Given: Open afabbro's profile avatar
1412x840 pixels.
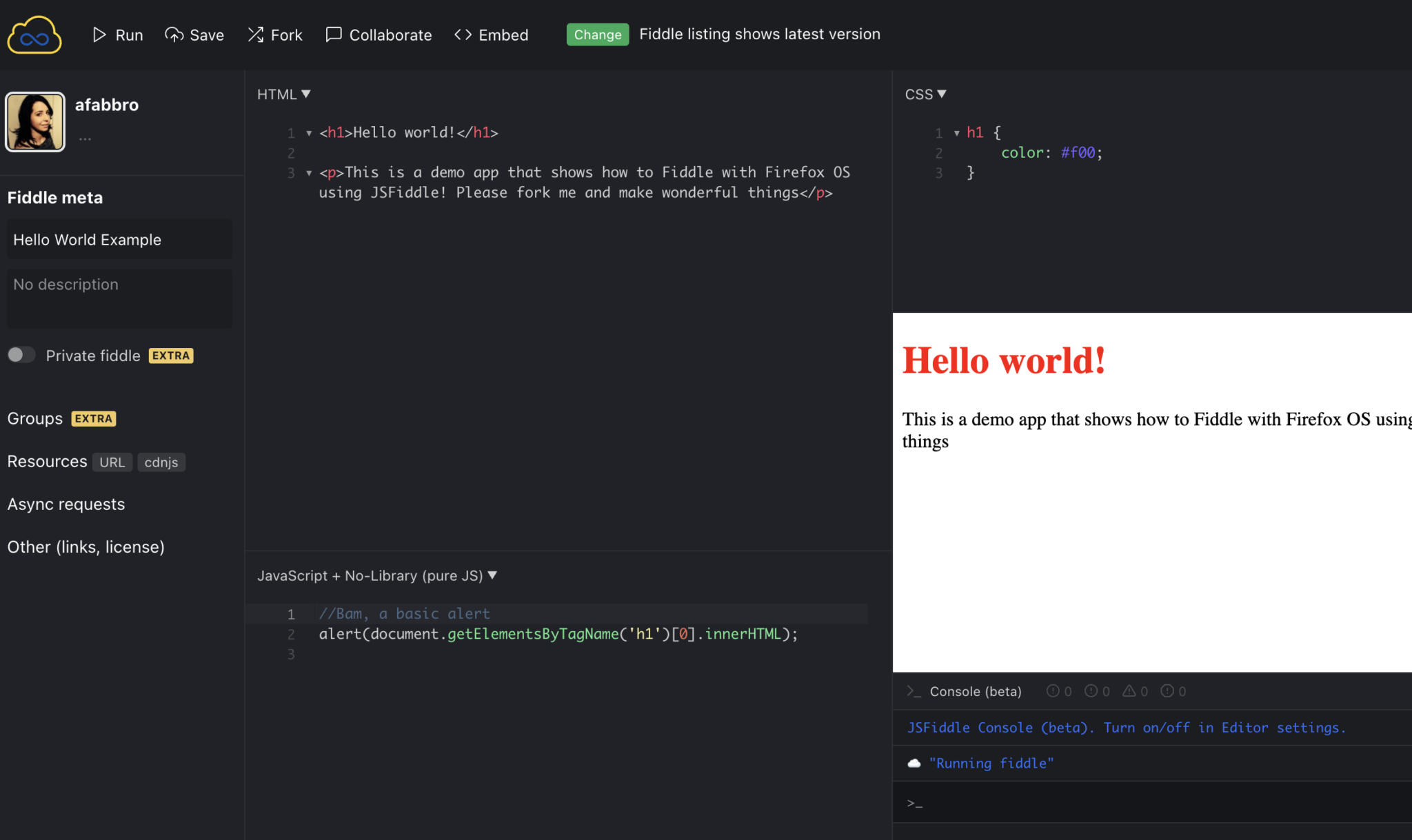Looking at the screenshot, I should (35, 122).
